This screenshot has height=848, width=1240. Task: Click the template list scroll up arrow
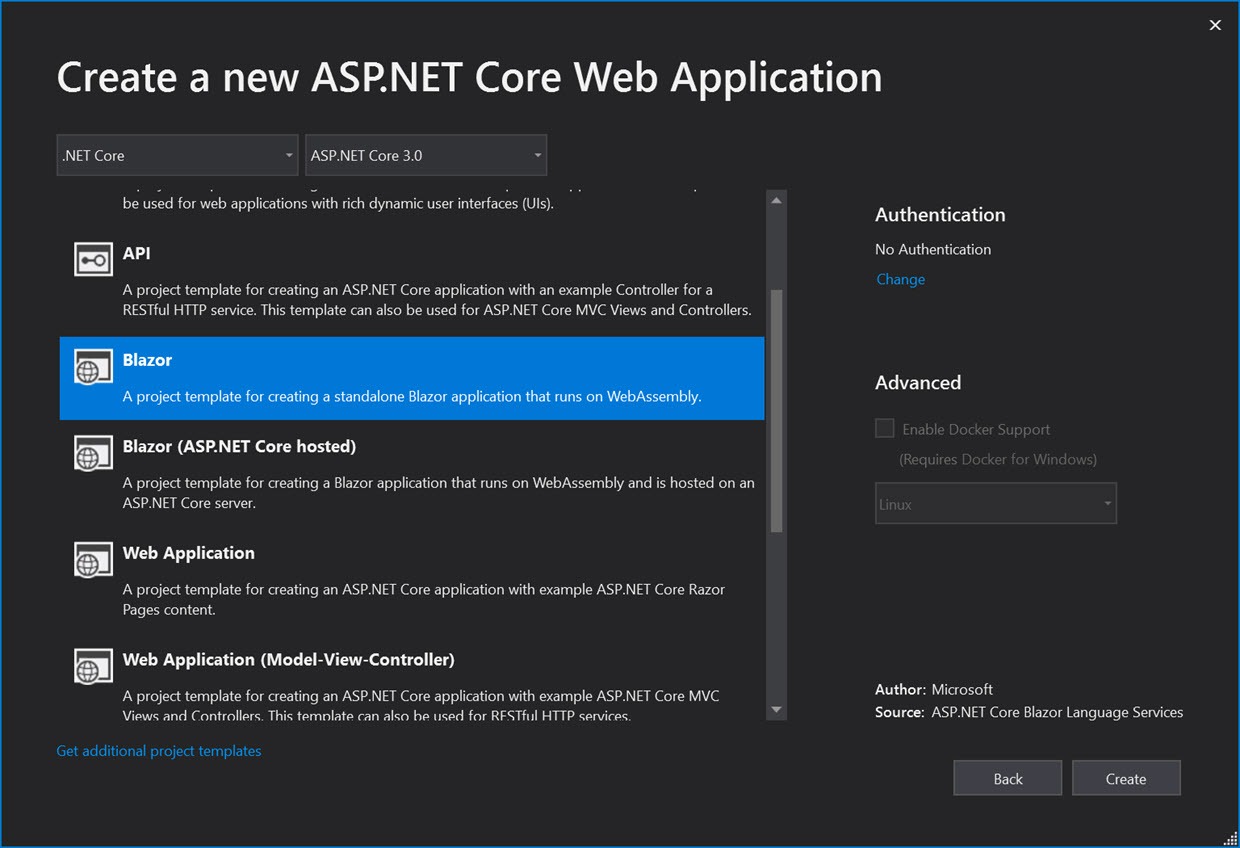pos(777,201)
